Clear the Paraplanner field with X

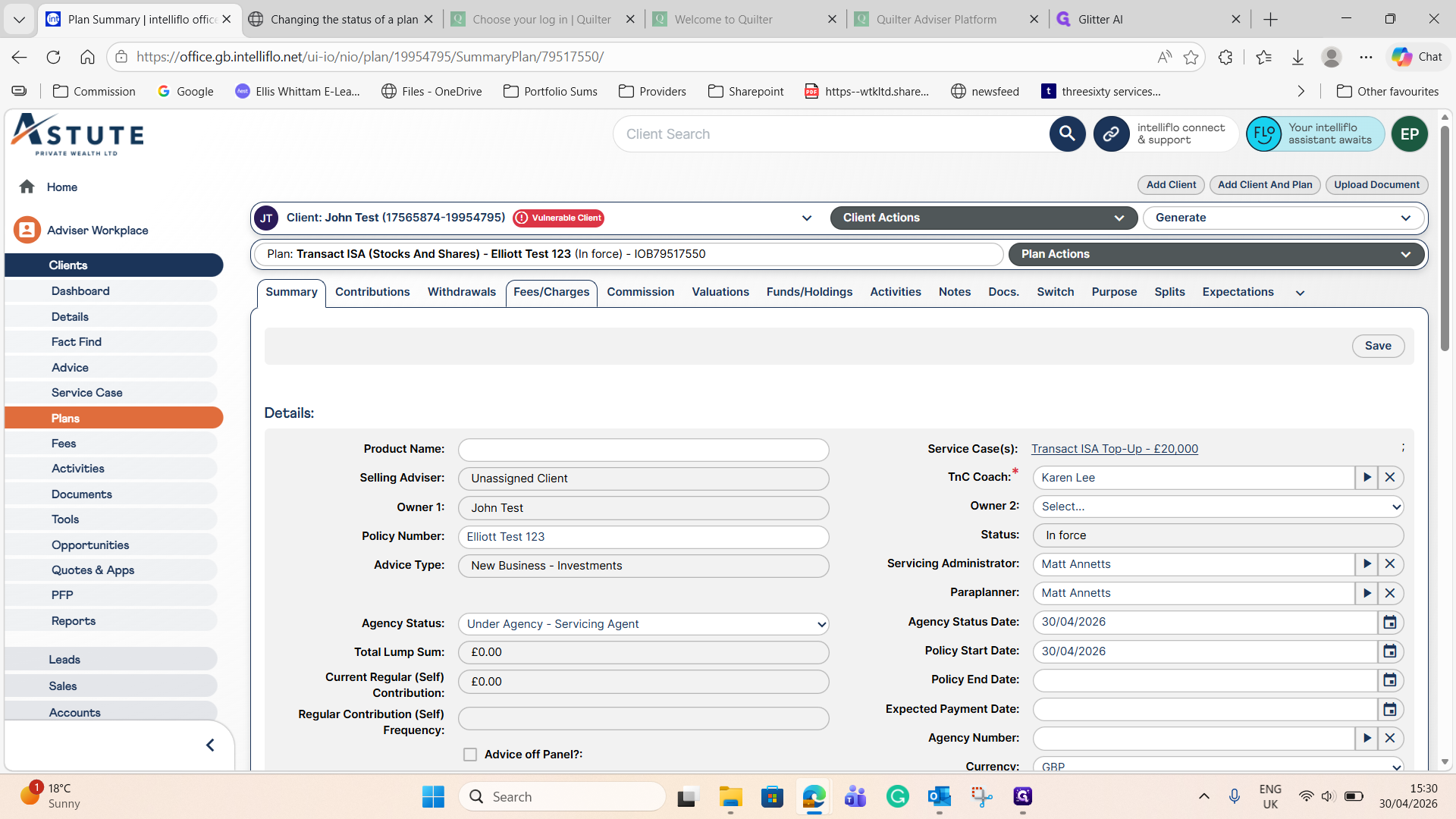click(1390, 593)
